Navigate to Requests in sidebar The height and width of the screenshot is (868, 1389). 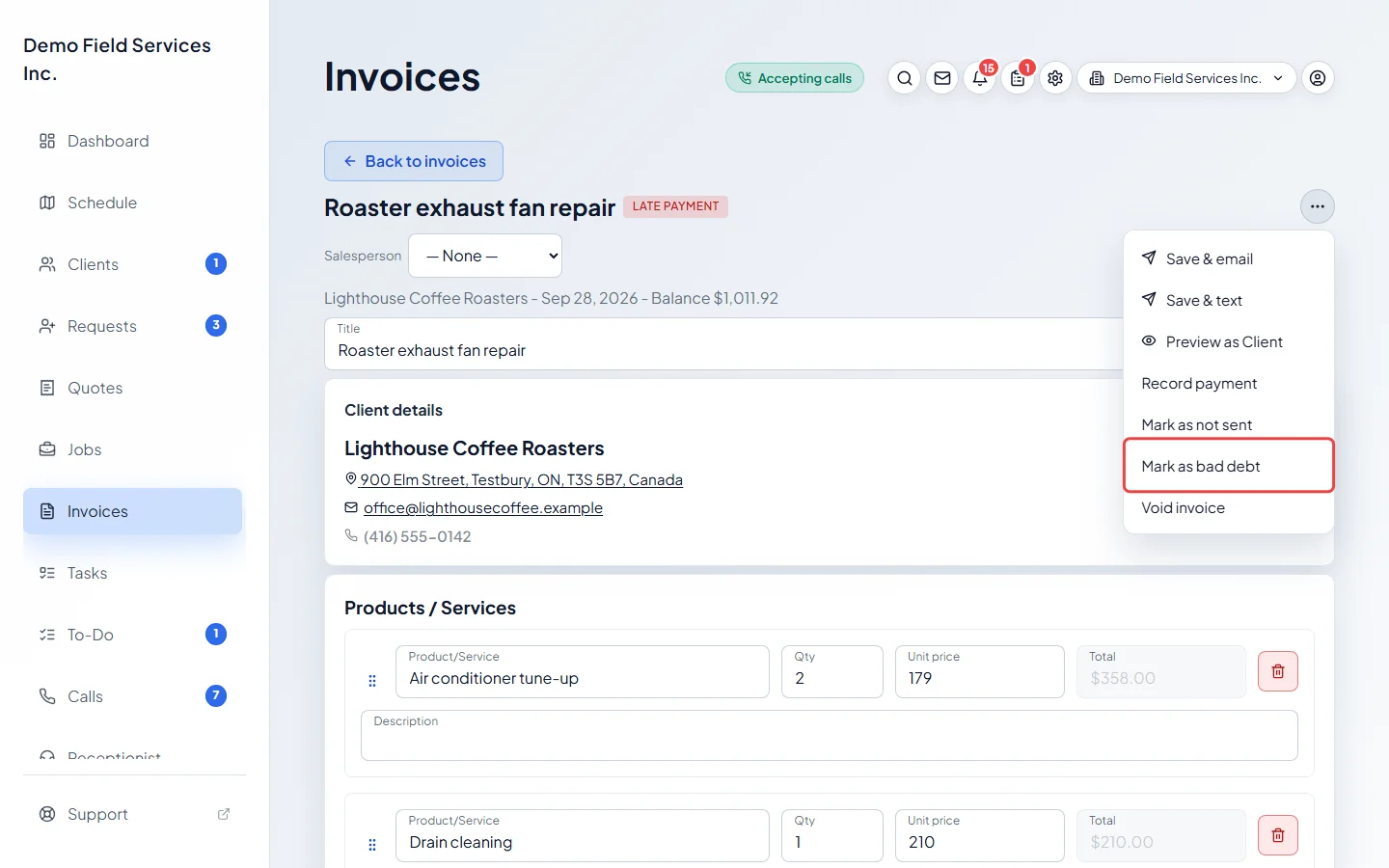tap(133, 326)
